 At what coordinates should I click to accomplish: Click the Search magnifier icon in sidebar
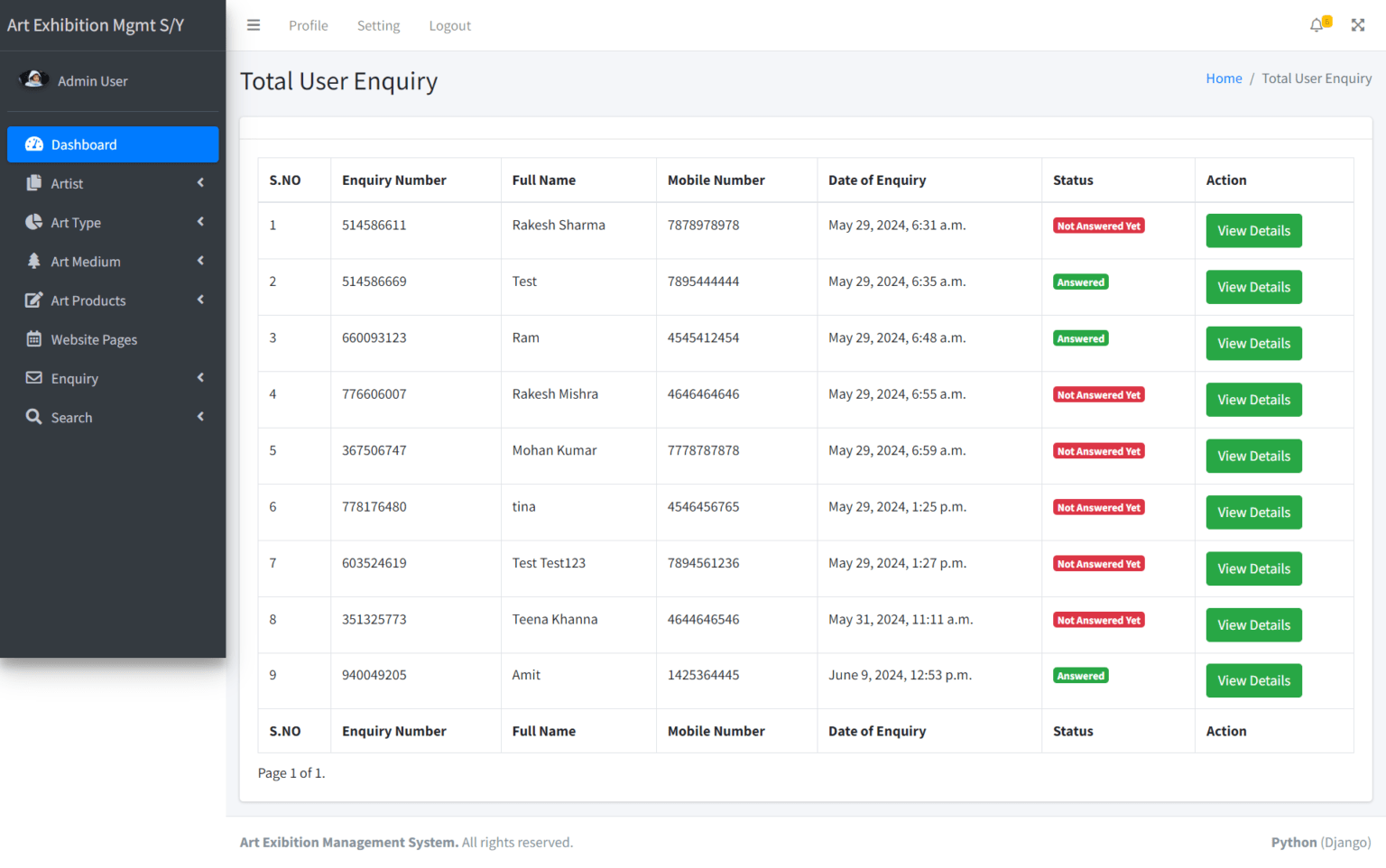34,417
